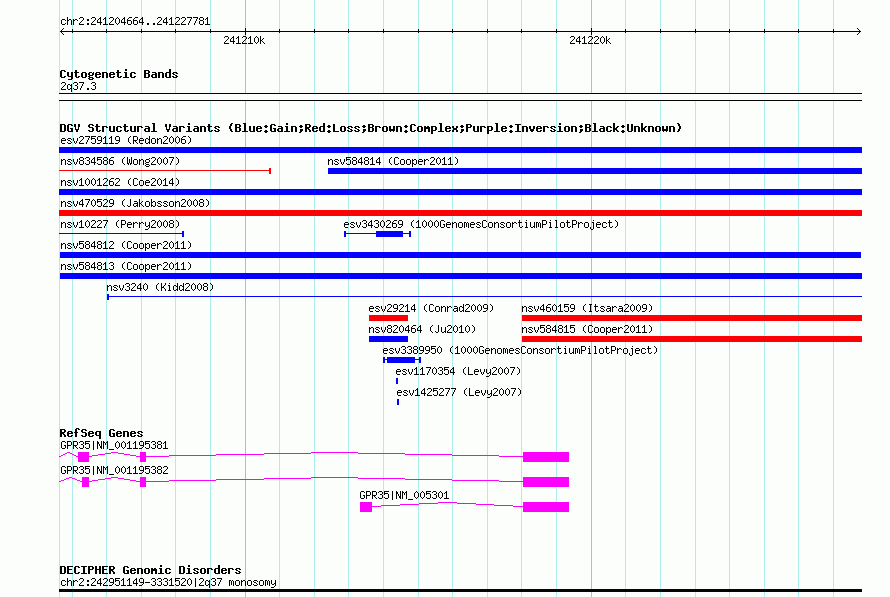Image resolution: width=890 pixels, height=597 pixels.
Task: Open esv3430269 1000GenomesConsortiumPilotProject label
Action: [x=481, y=224]
